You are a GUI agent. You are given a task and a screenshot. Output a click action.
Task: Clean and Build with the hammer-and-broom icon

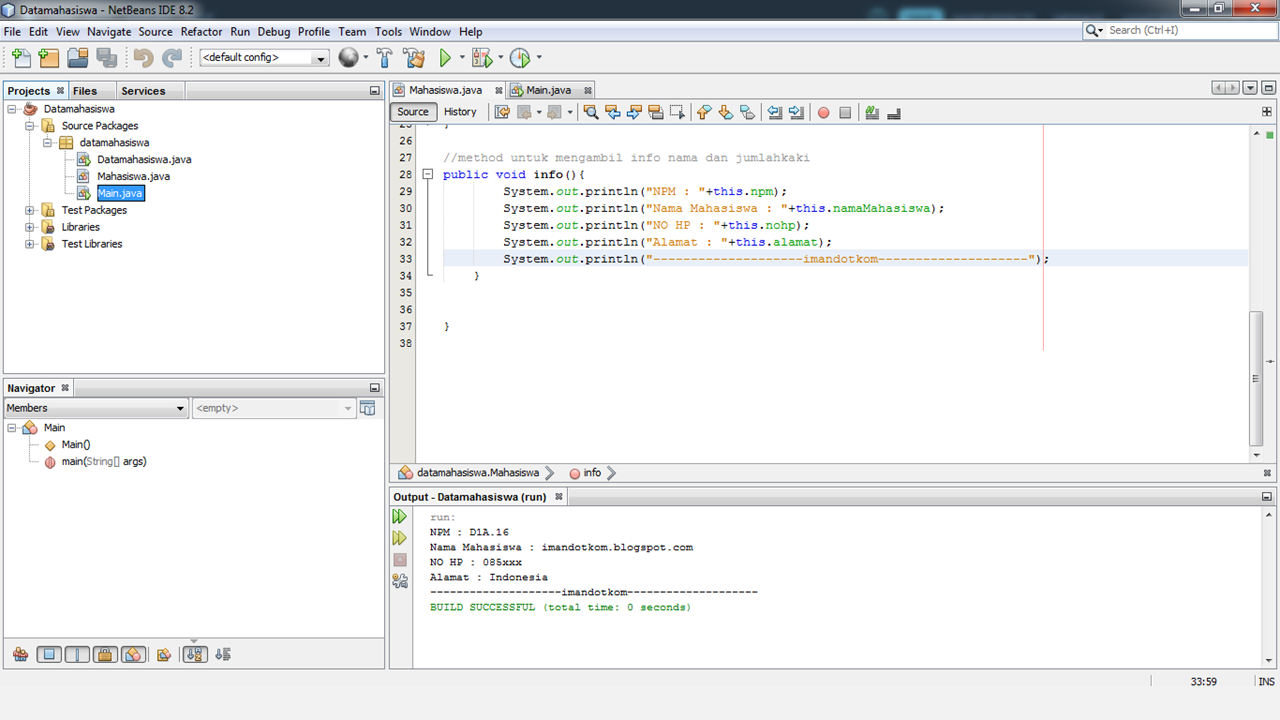(x=414, y=57)
